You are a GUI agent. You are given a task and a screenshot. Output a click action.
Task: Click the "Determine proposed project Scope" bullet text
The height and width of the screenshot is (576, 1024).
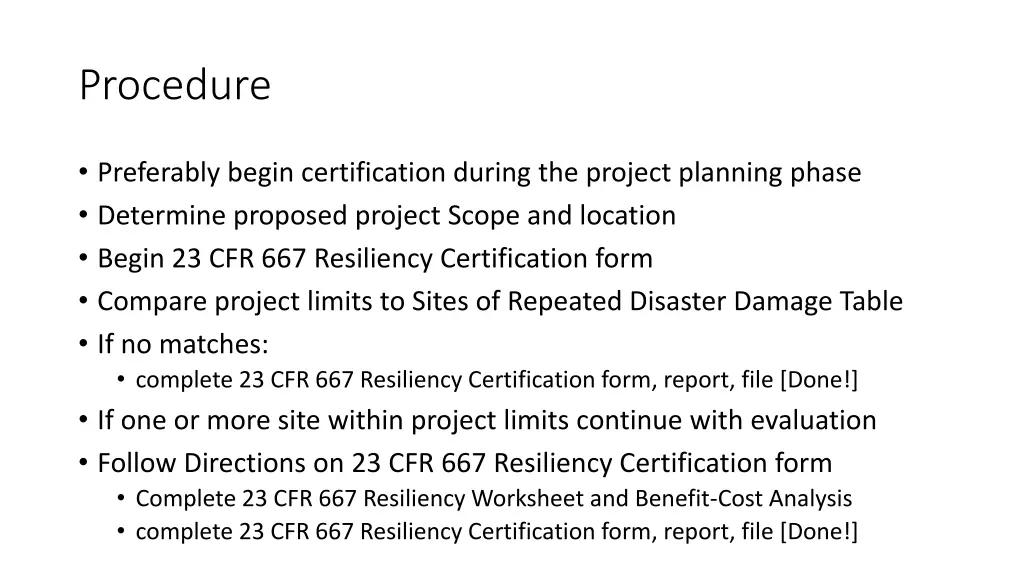pyautogui.click(x=387, y=216)
